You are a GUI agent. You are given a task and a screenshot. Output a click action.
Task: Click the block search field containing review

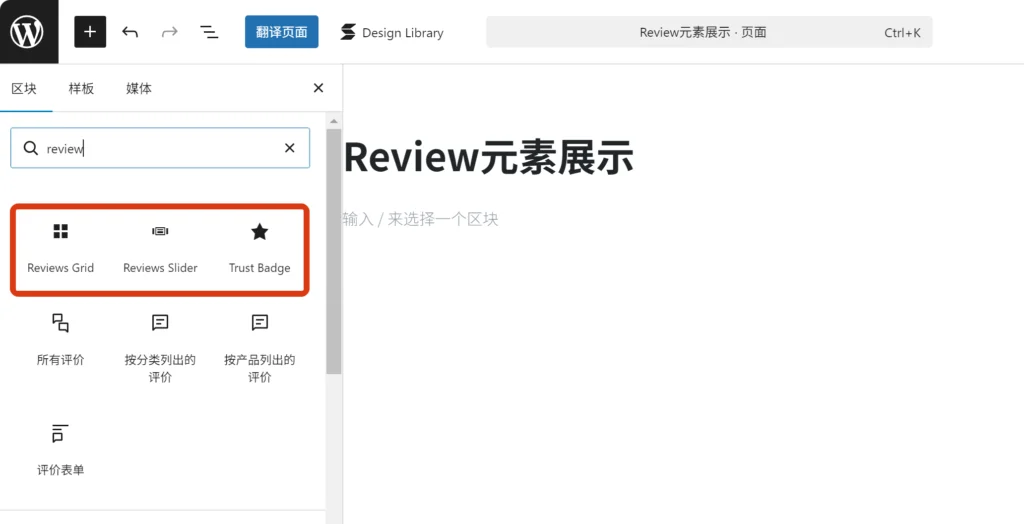(160, 148)
